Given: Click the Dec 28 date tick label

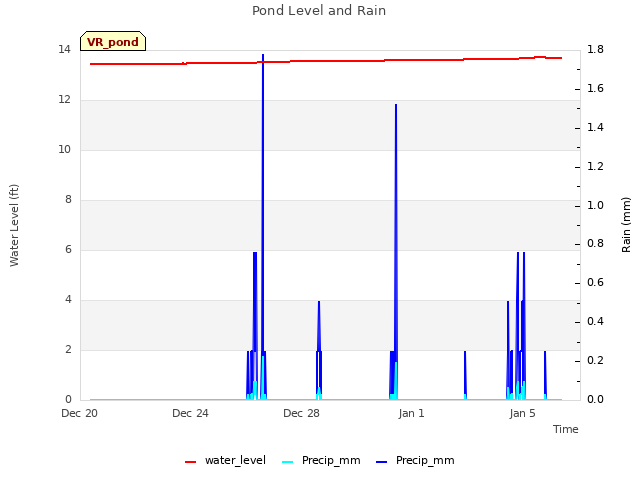Looking at the screenshot, I should point(301,413).
